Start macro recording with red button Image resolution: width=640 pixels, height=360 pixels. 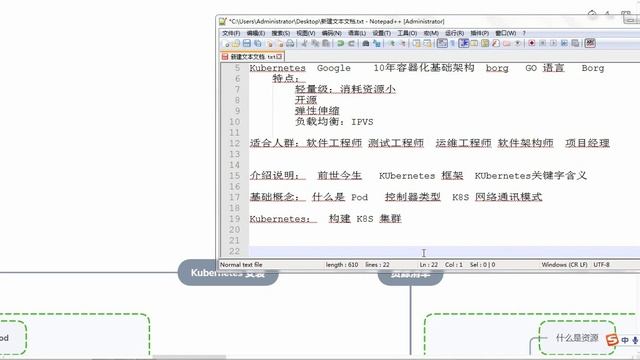coord(531,43)
